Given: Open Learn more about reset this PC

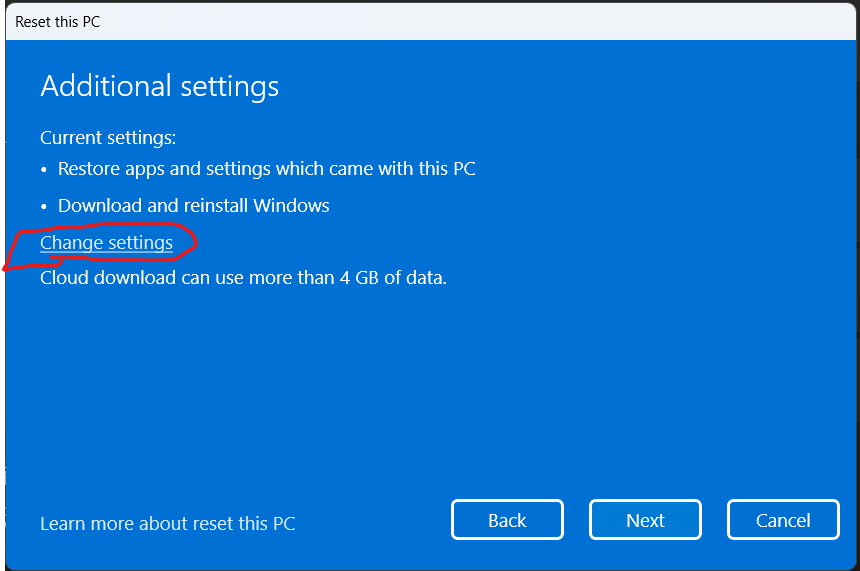Looking at the screenshot, I should [167, 523].
